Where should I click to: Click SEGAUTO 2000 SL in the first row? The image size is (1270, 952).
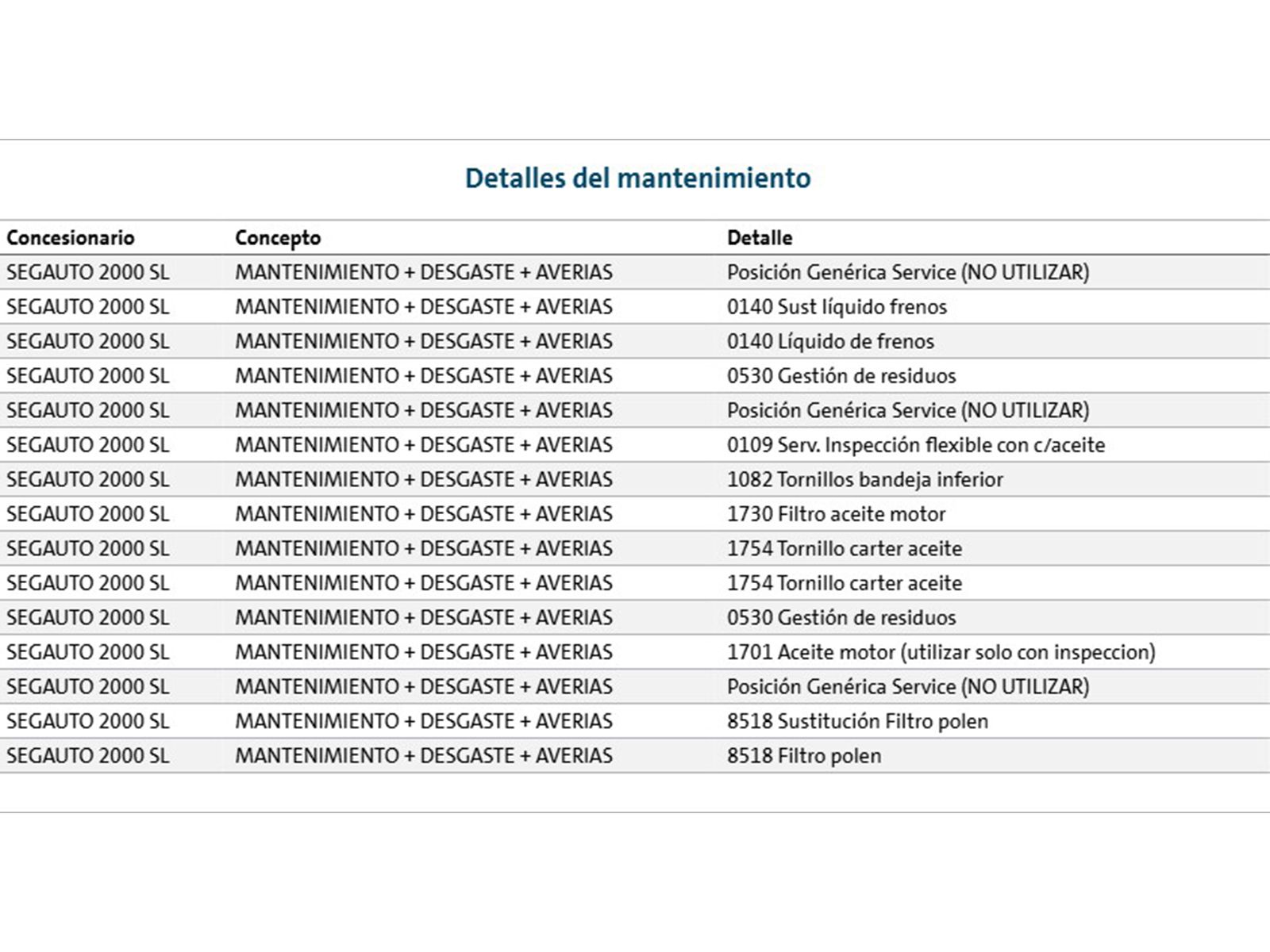point(88,272)
